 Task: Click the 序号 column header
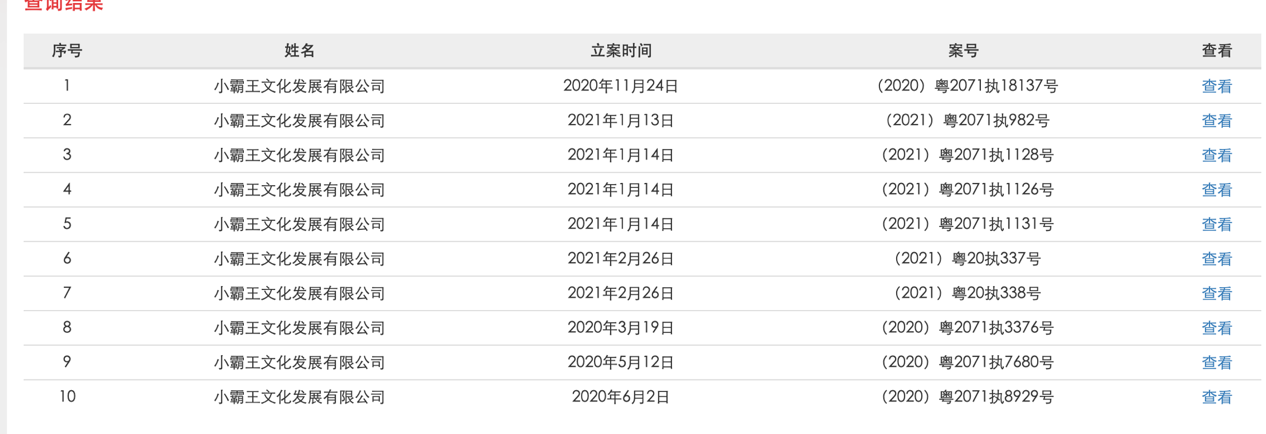[67, 51]
